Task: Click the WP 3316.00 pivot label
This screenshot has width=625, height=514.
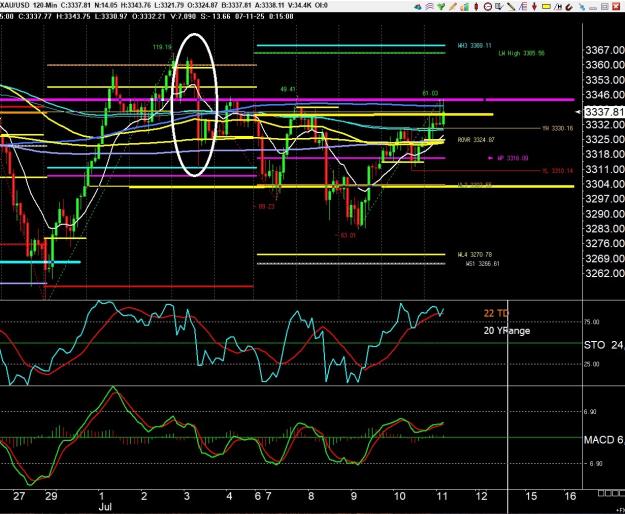Action: [512, 158]
